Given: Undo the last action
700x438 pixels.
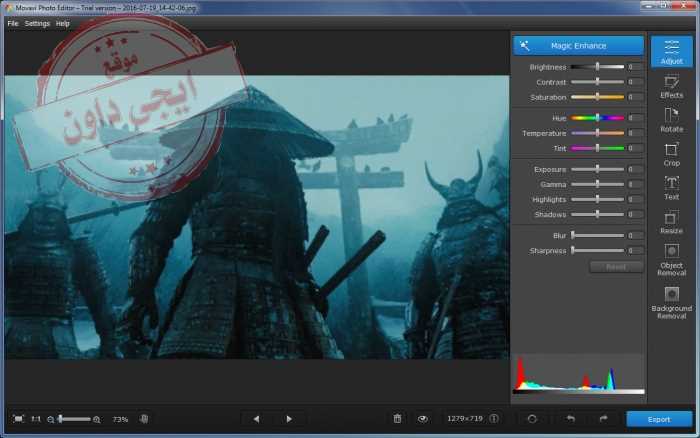Looking at the screenshot, I should point(570,419).
